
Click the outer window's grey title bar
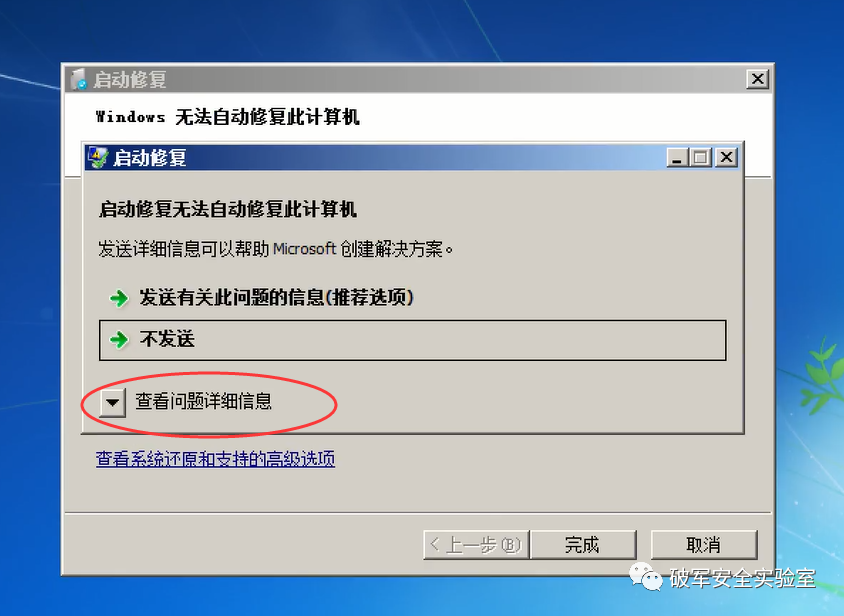point(409,79)
